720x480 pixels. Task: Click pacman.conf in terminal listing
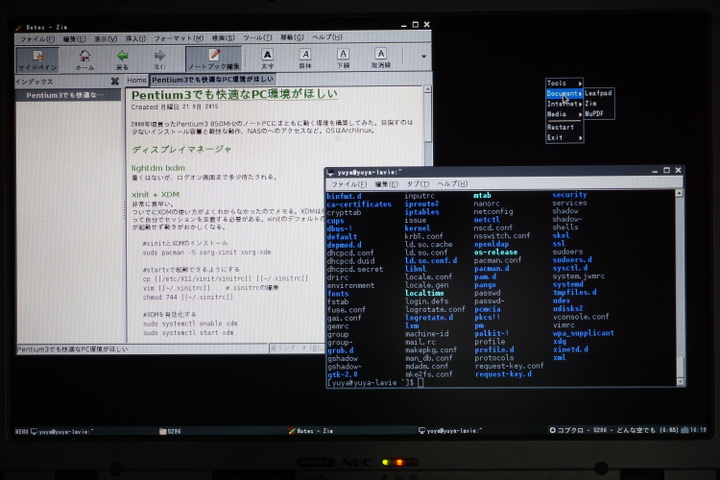[497, 260]
